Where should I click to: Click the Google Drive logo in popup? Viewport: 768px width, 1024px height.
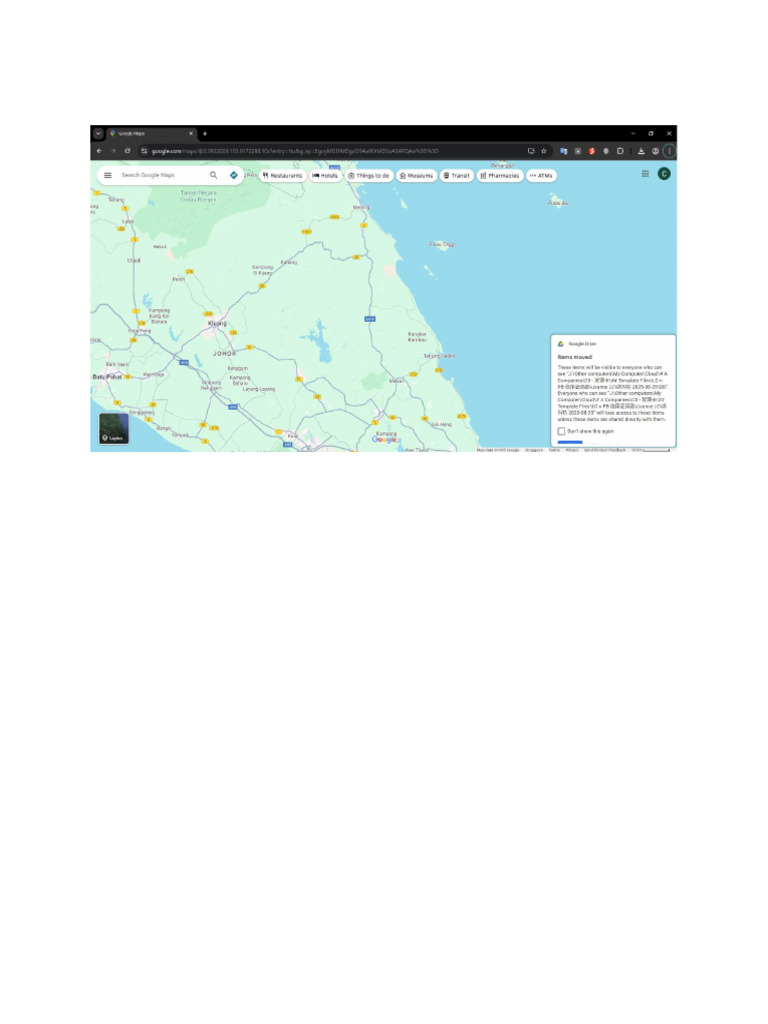(560, 344)
